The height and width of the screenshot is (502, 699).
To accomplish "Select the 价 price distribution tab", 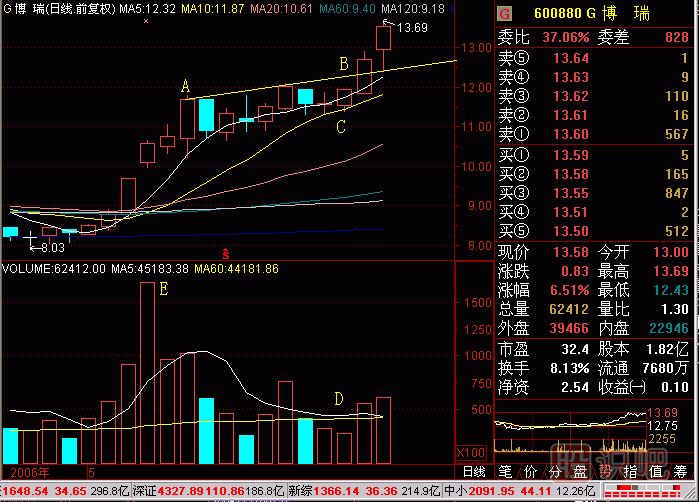I will point(530,471).
